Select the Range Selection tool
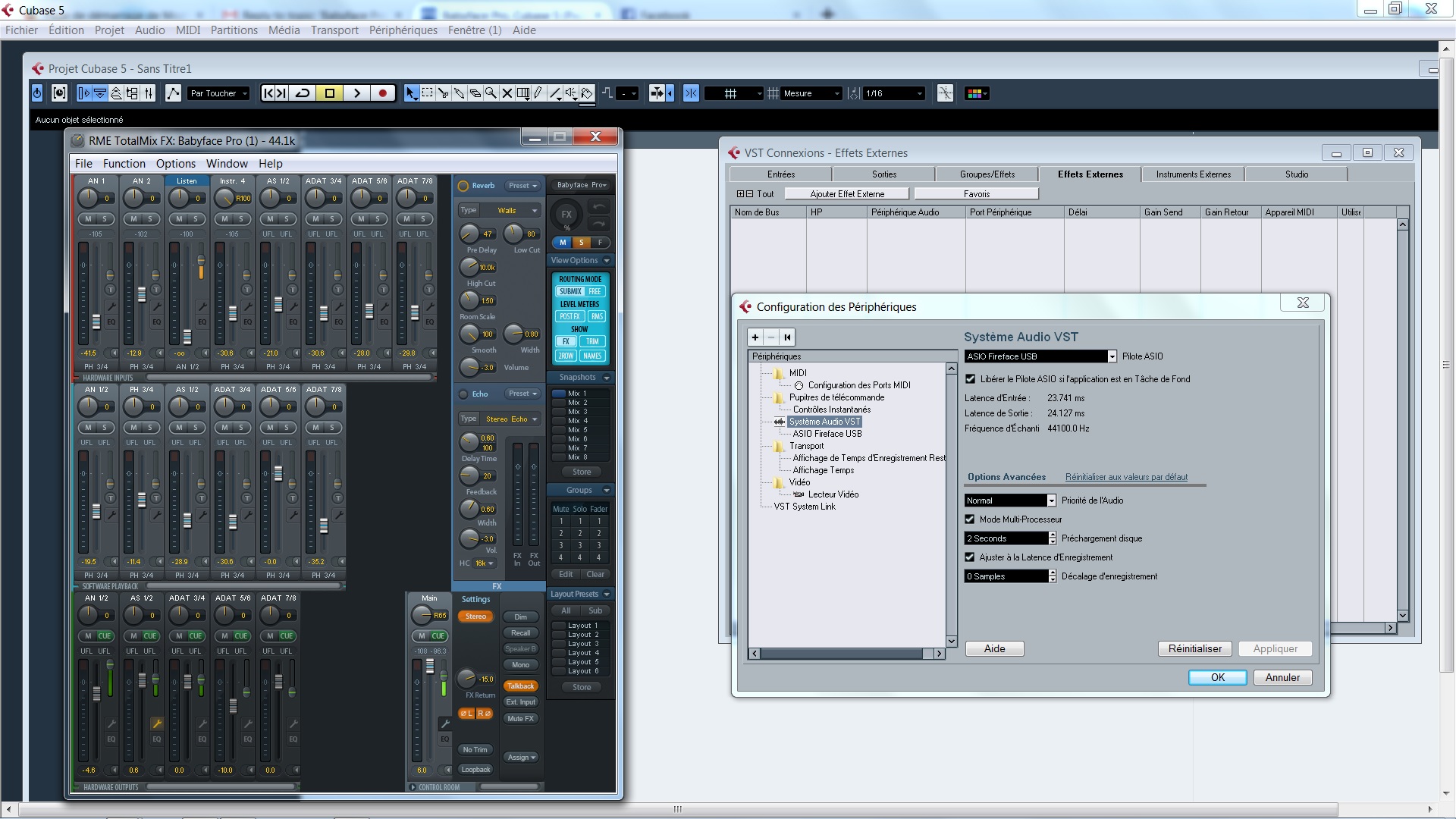This screenshot has height=819, width=1456. point(428,93)
